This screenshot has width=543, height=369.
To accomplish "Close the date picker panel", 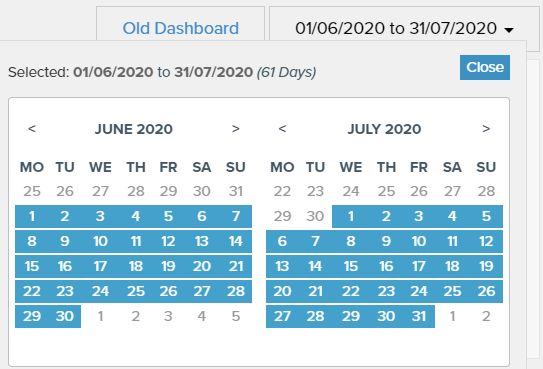I will pyautogui.click(x=485, y=67).
